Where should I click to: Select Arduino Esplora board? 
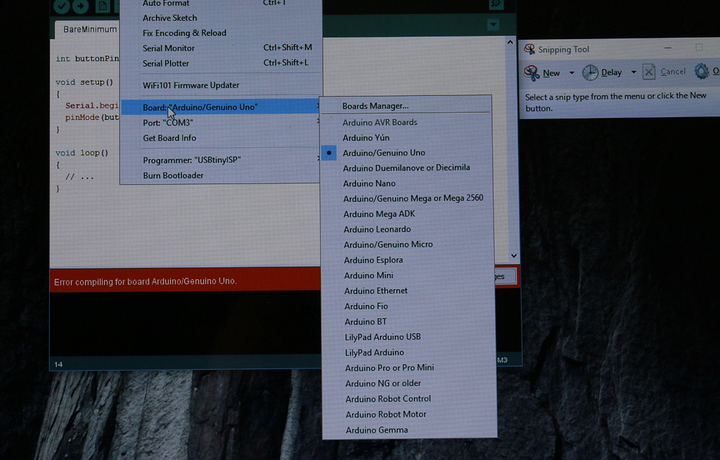[x=373, y=260]
